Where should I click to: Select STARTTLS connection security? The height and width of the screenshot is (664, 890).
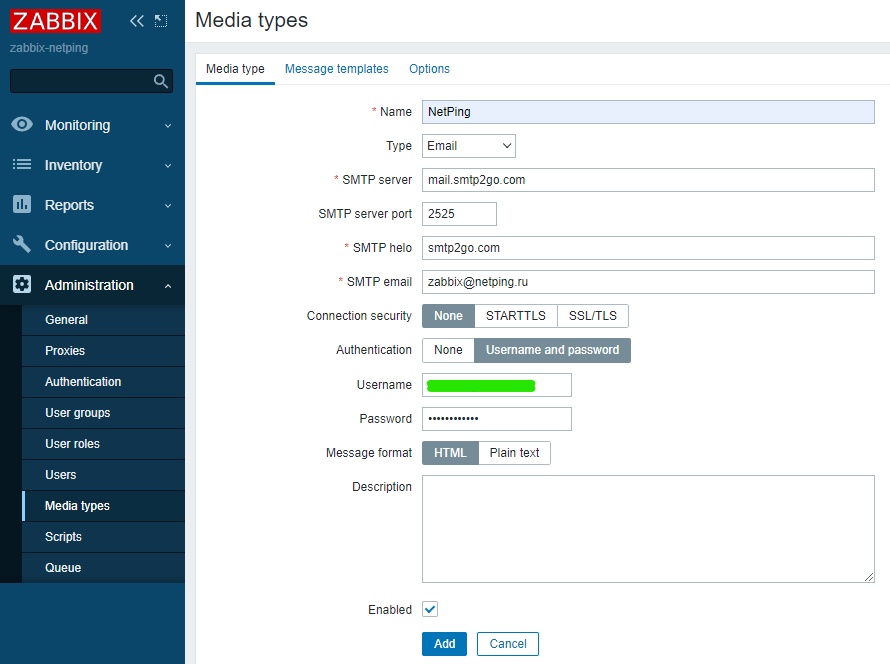click(x=515, y=316)
